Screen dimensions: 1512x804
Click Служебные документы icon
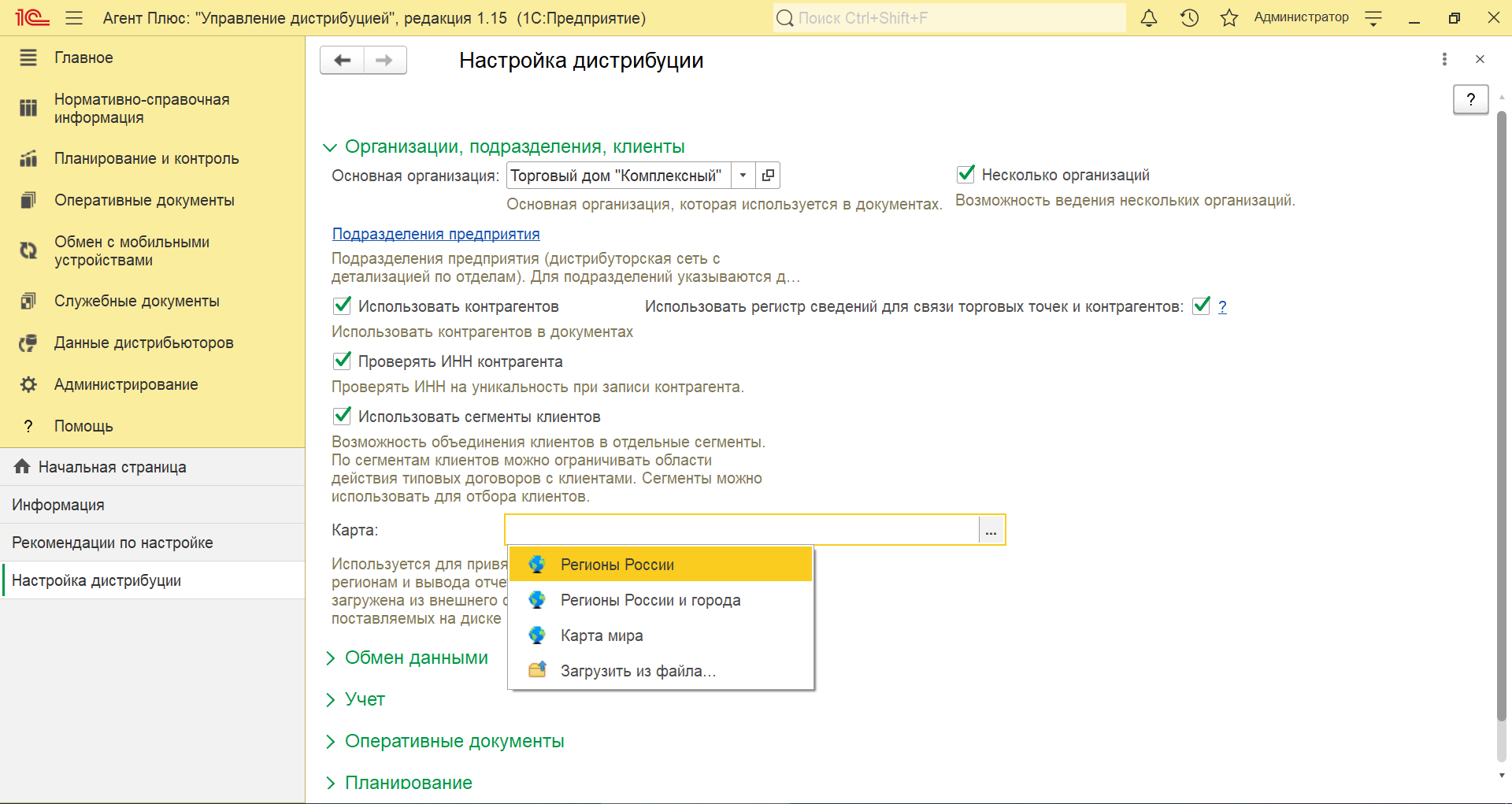click(x=28, y=301)
